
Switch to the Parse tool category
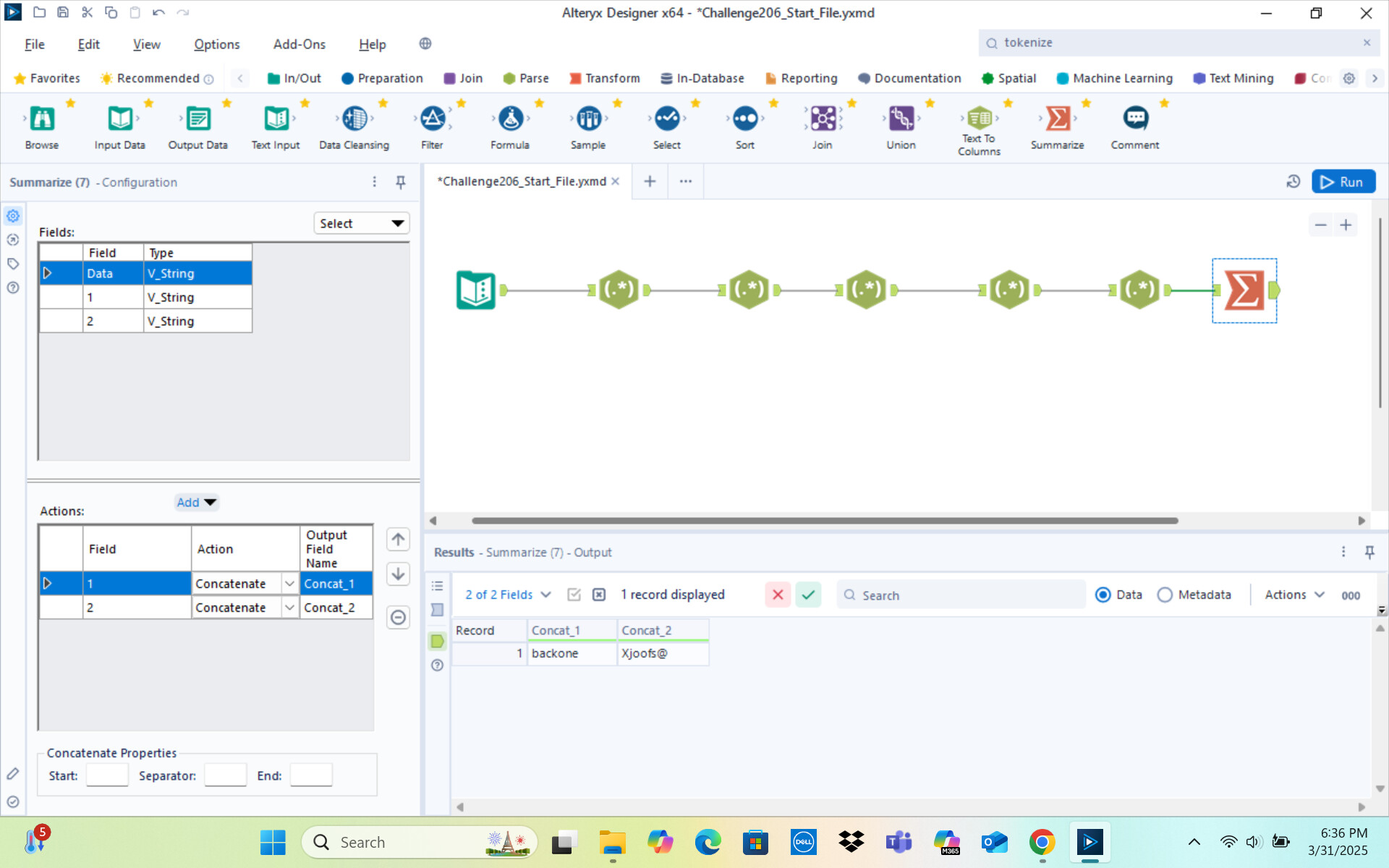point(526,78)
